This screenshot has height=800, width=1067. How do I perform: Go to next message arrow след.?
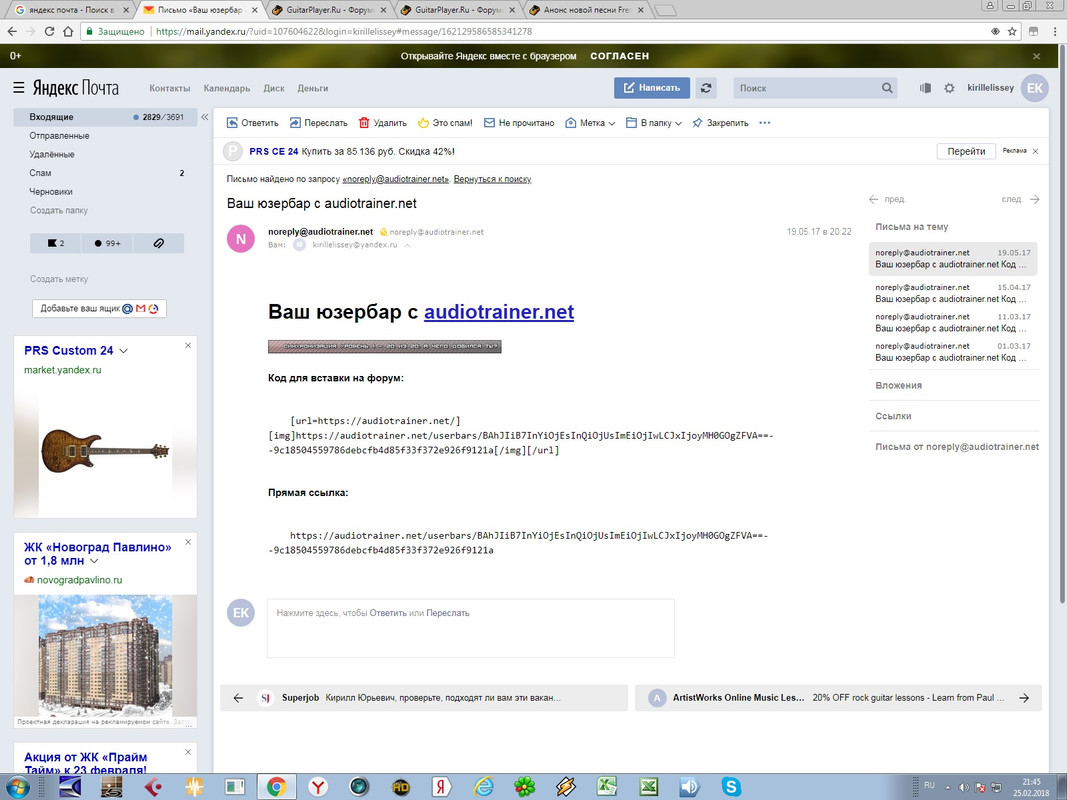point(1020,199)
